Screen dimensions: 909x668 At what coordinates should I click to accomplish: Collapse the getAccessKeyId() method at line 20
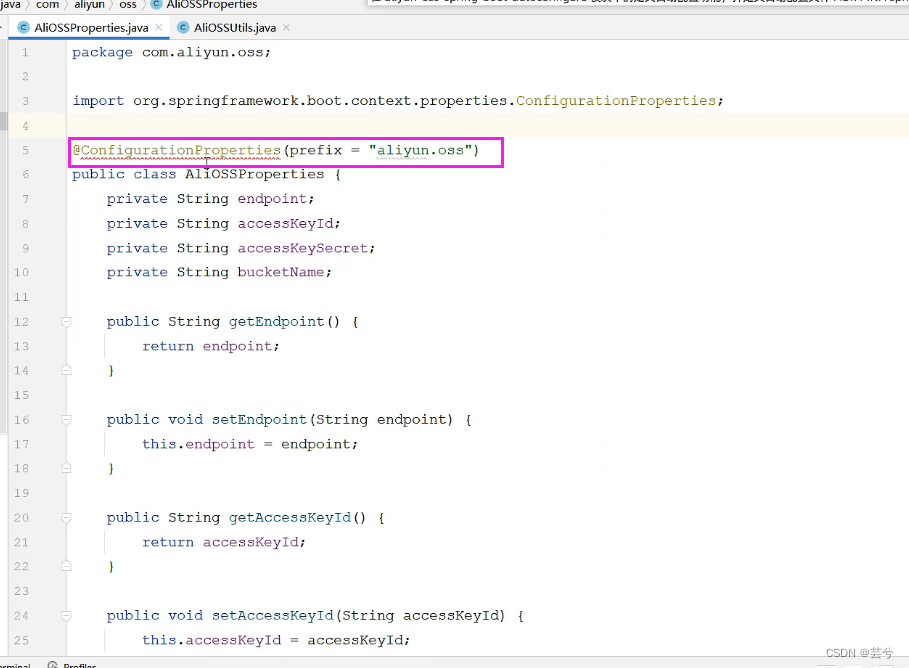pyautogui.click(x=66, y=517)
